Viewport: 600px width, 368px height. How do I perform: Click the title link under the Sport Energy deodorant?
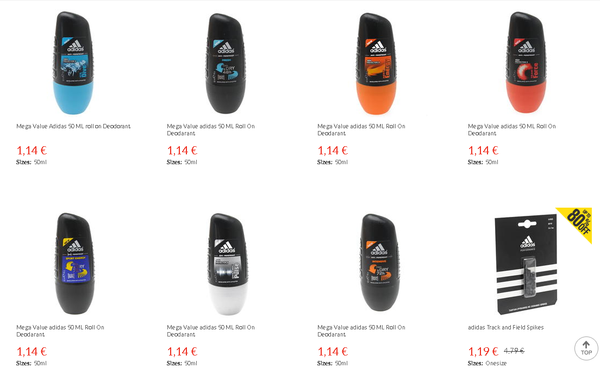pyautogui.click(x=60, y=331)
